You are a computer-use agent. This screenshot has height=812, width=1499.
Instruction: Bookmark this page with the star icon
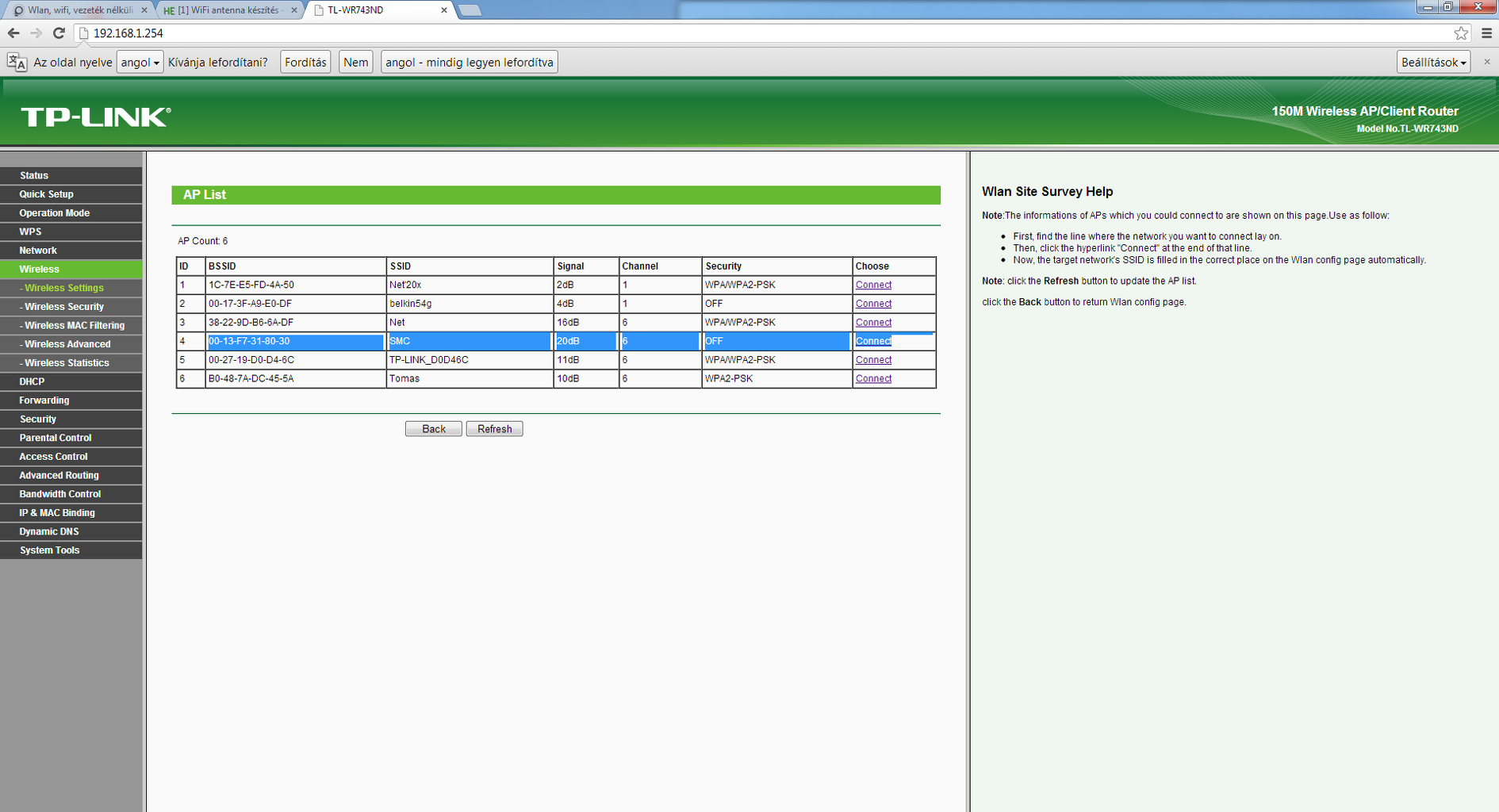tap(1461, 33)
